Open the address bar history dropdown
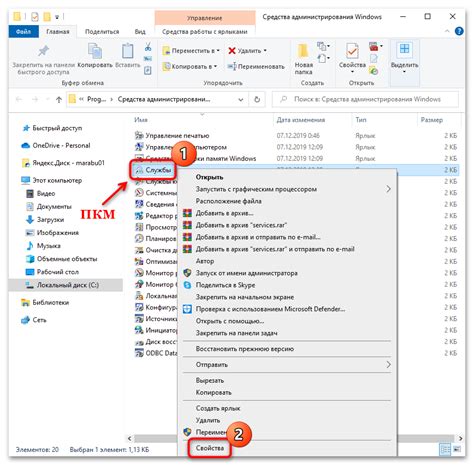The width and height of the screenshot is (474, 465). (x=241, y=99)
